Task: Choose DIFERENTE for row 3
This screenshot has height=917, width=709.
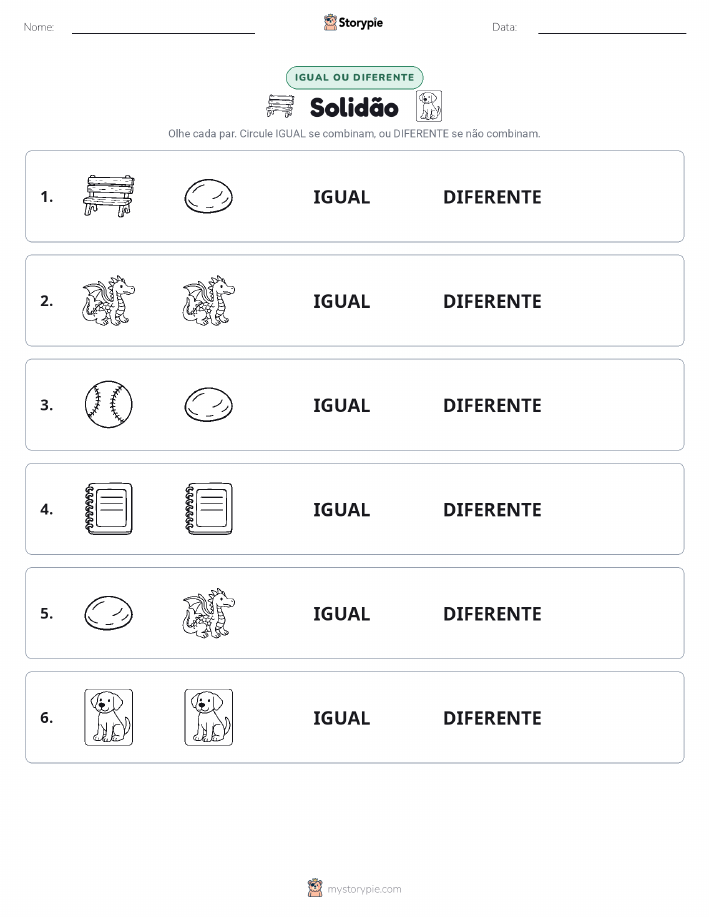Action: pyautogui.click(x=492, y=405)
